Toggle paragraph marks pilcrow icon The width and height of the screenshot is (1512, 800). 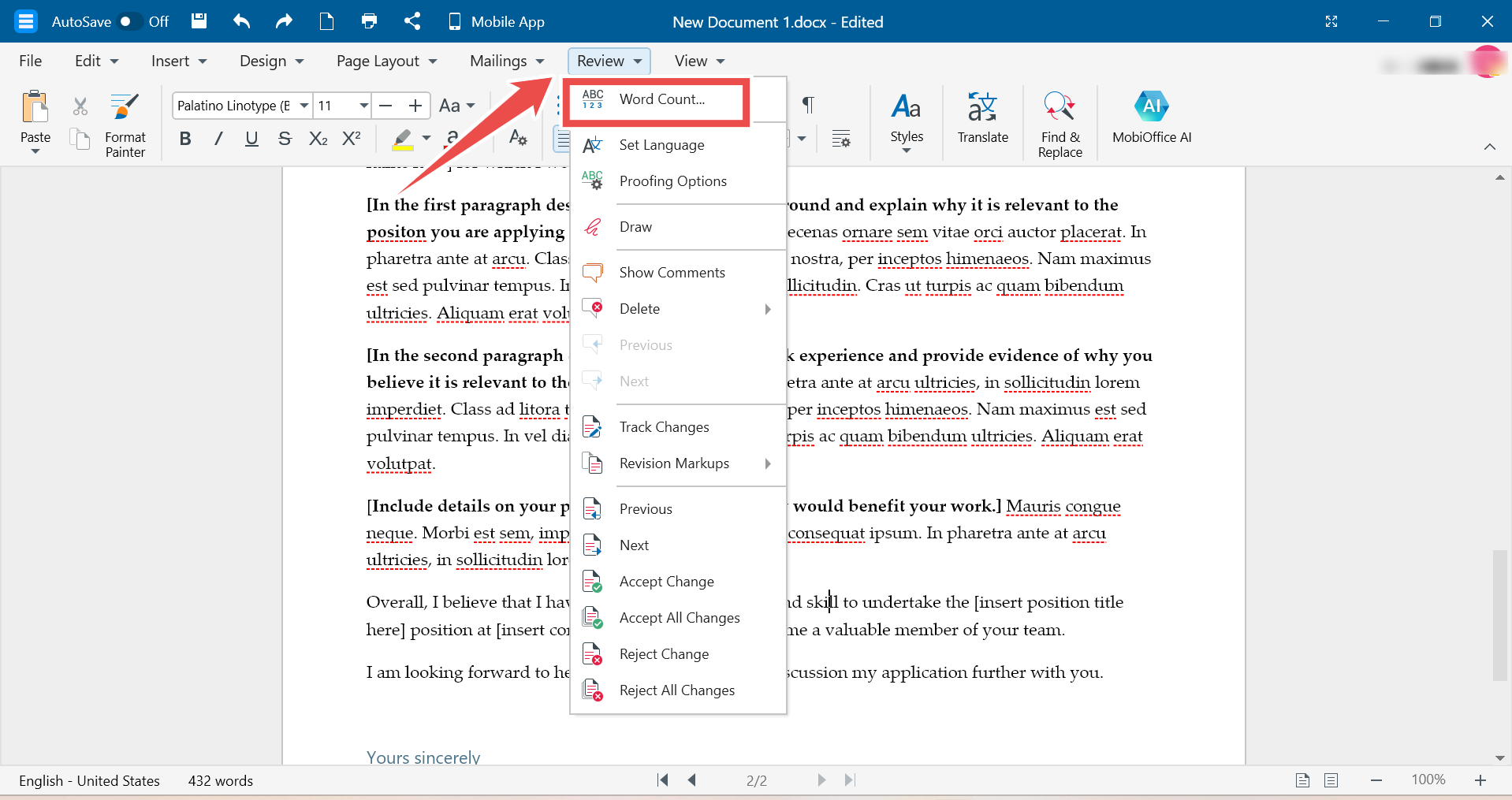point(808,105)
